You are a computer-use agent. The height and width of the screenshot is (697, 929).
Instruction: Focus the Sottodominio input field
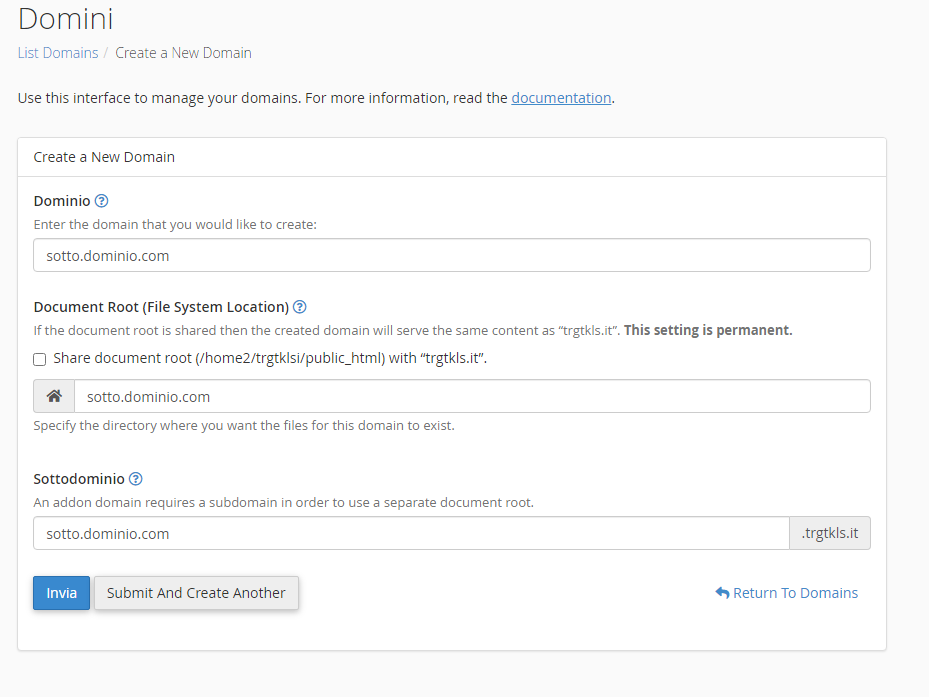[x=411, y=533]
